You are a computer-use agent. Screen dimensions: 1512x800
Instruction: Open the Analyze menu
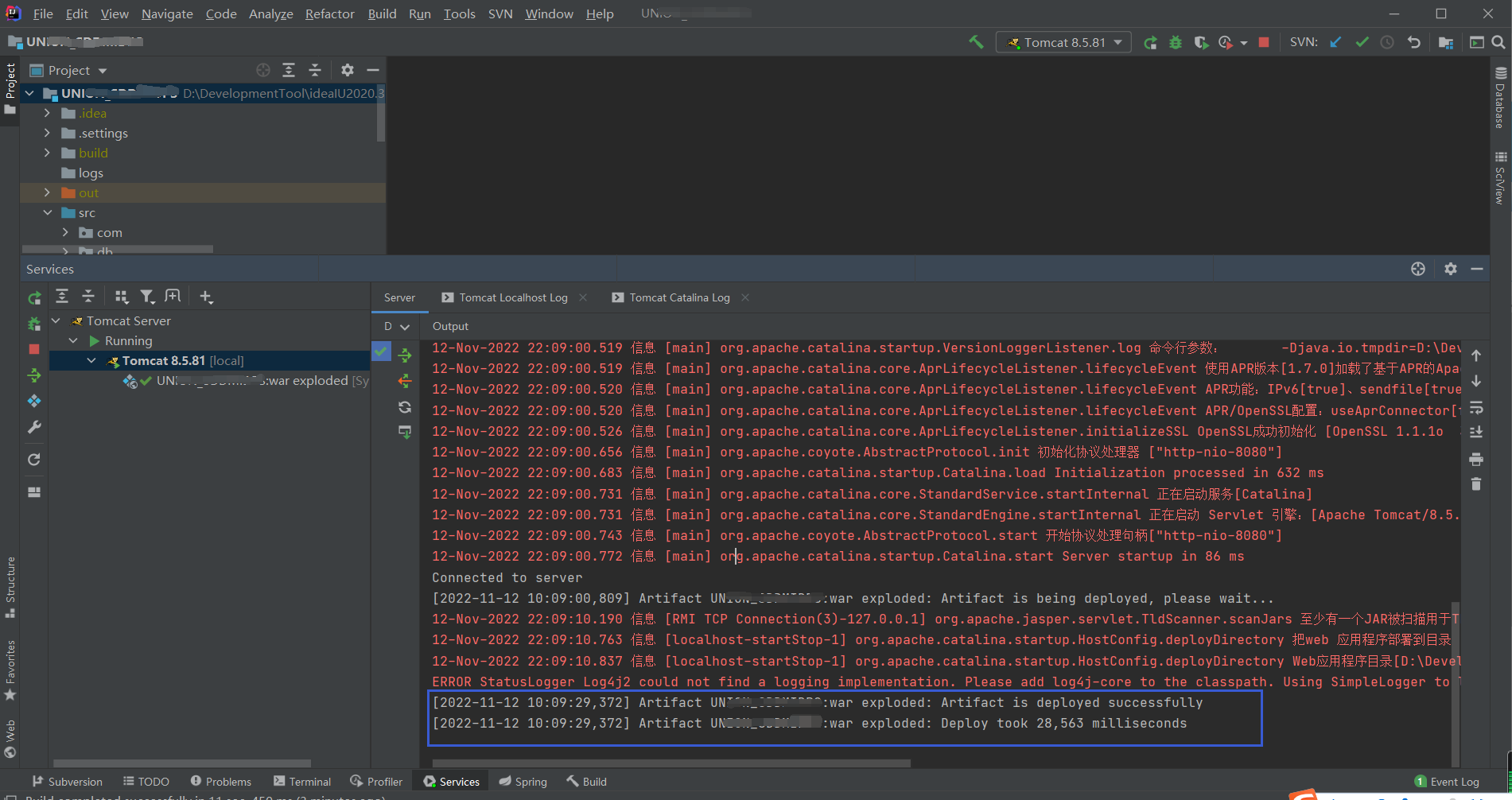(270, 14)
